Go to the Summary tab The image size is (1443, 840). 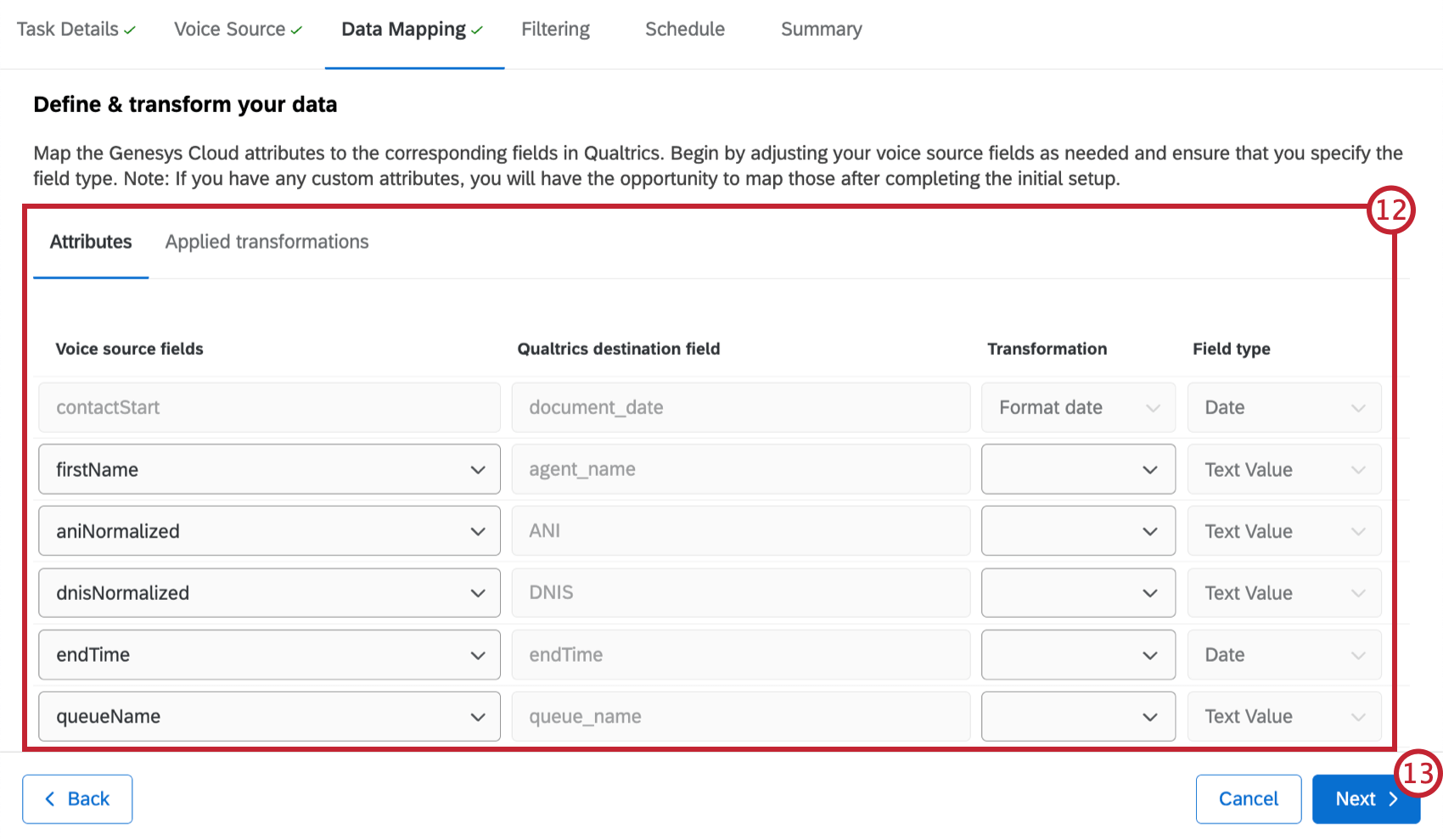820,29
